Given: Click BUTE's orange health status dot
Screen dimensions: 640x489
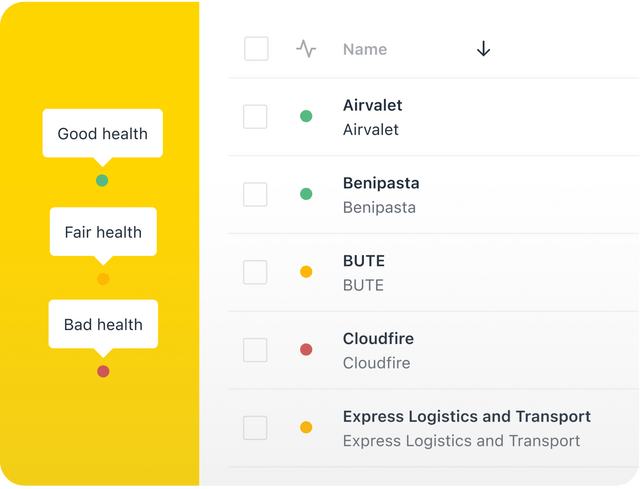Looking at the screenshot, I should click(x=306, y=272).
